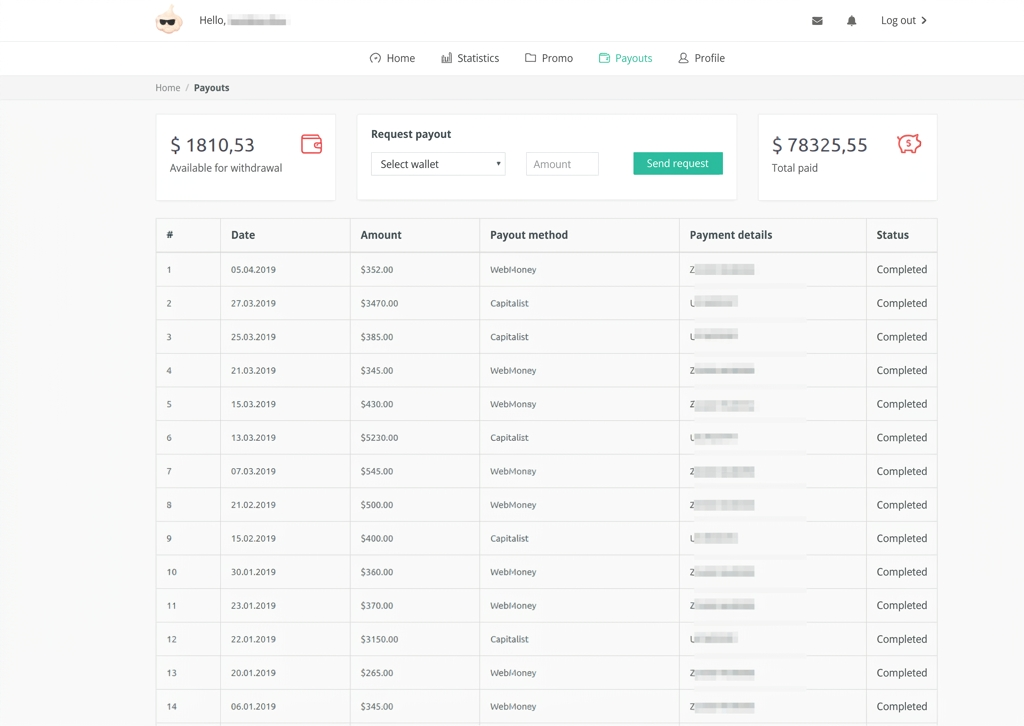Click WebMoney in the 07.03.2019 row
This screenshot has height=726, width=1024.
tap(513, 471)
